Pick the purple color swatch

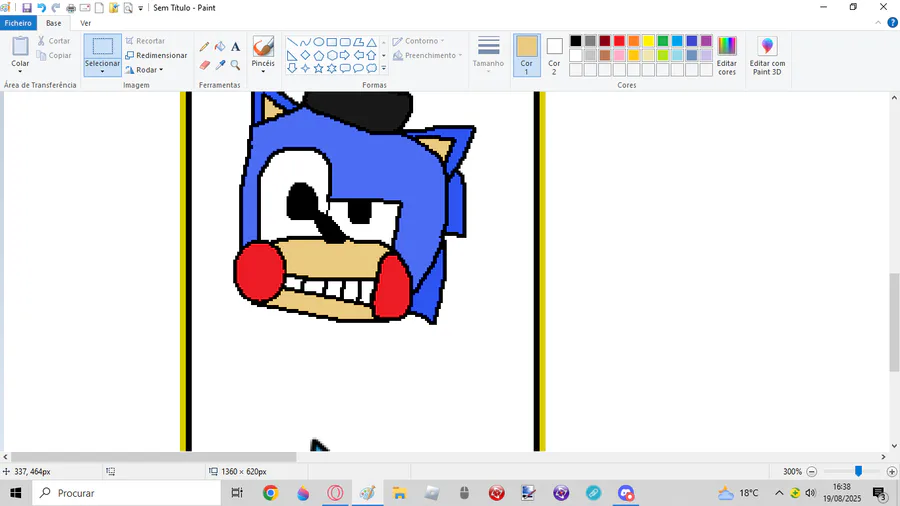pos(706,41)
